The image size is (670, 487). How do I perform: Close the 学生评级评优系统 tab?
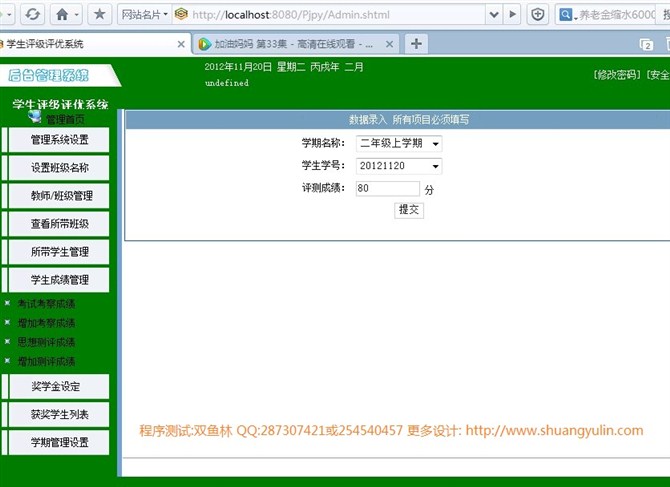181,44
